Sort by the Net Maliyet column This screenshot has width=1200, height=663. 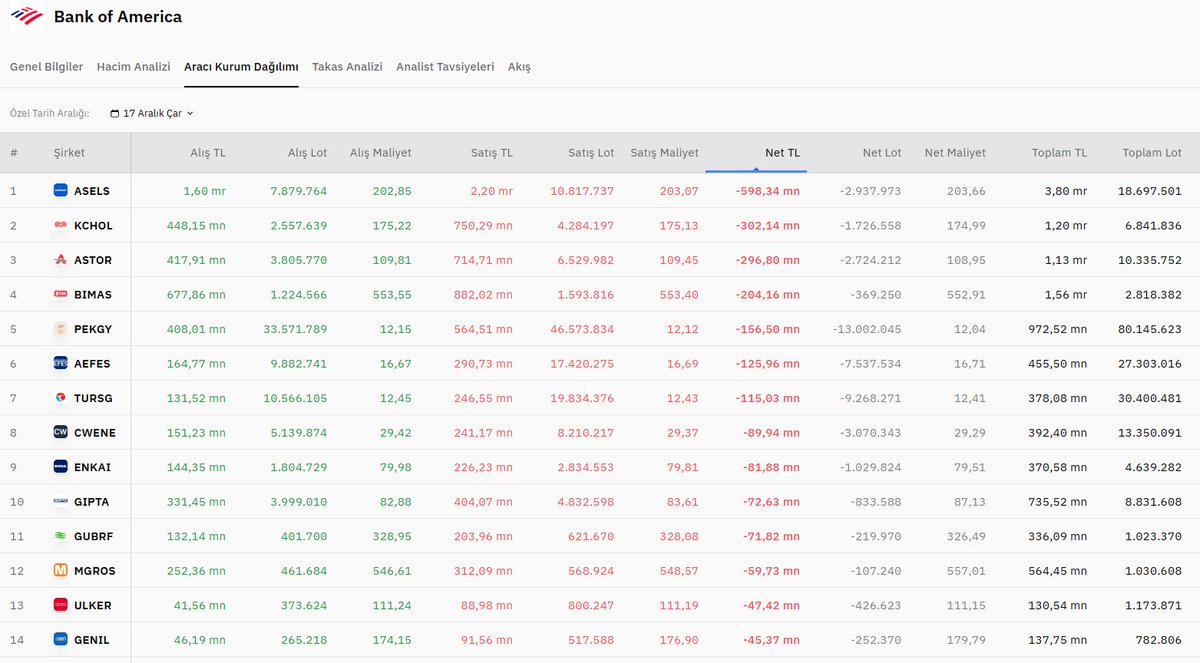pyautogui.click(x=955, y=153)
